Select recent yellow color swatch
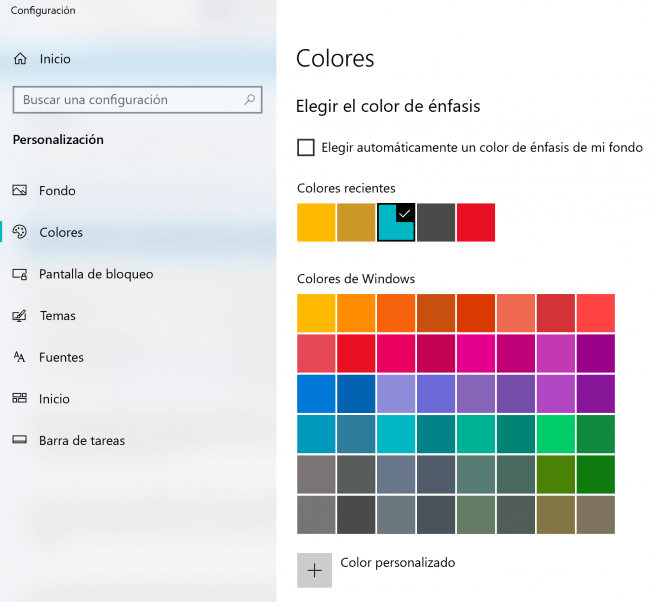650x602 pixels. 316,222
